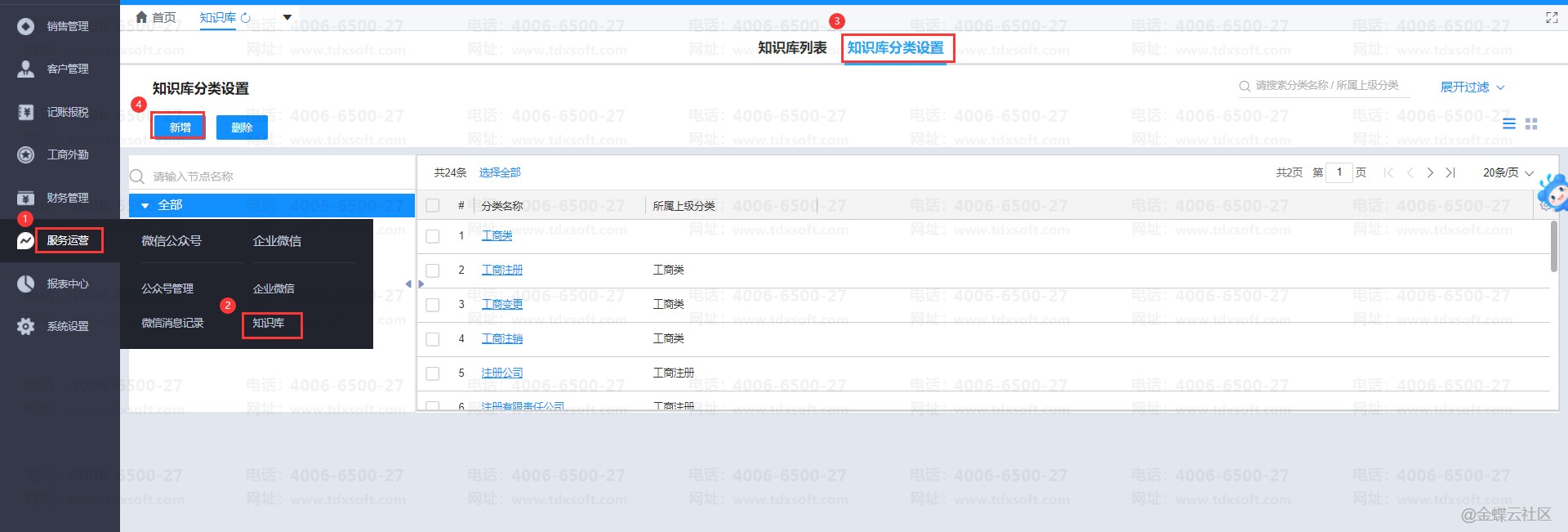Click the refresh icon on 知识库 tab
1568x532 pixels.
[246, 17]
